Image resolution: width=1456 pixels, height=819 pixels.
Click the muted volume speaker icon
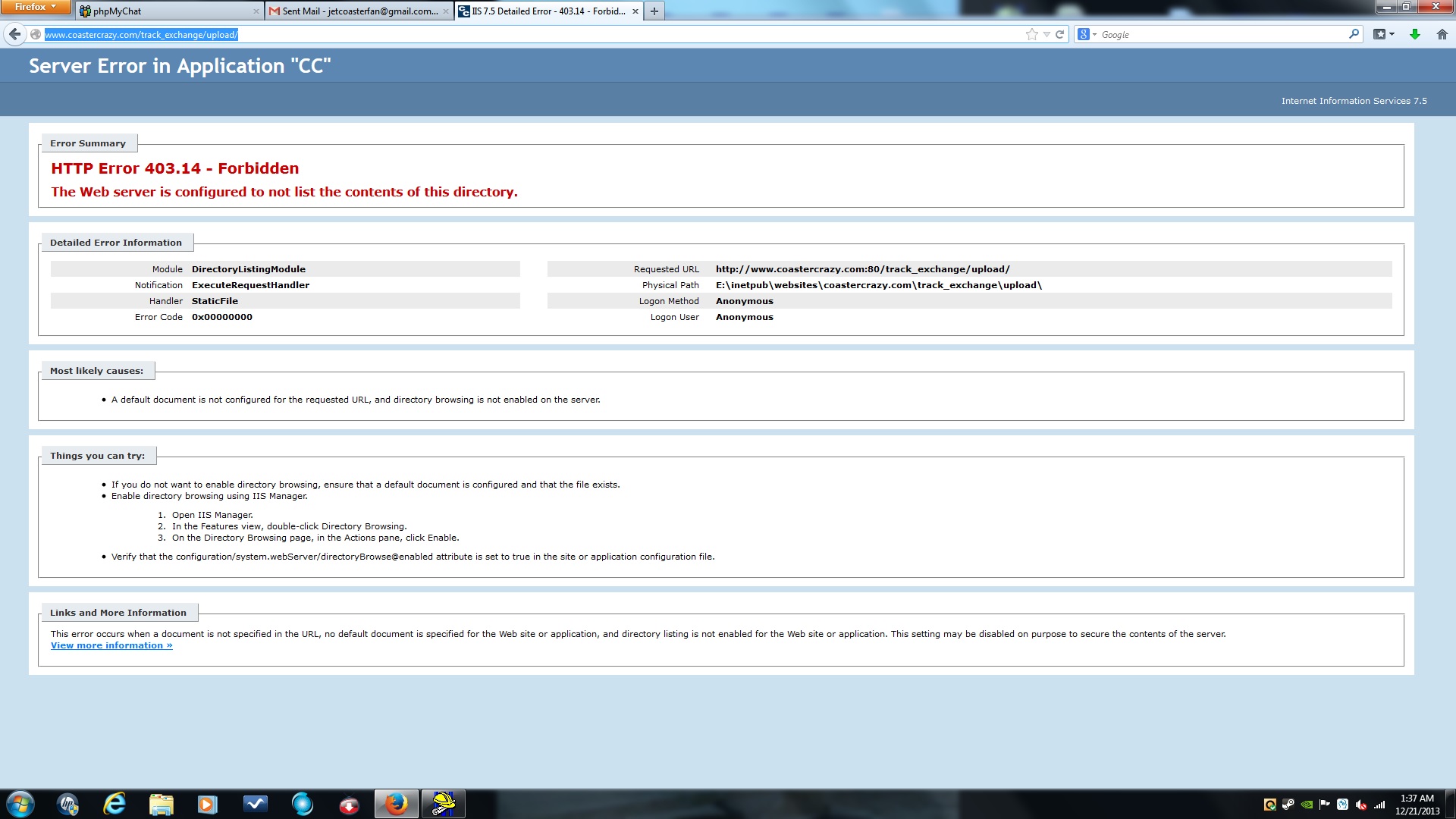(x=1360, y=805)
